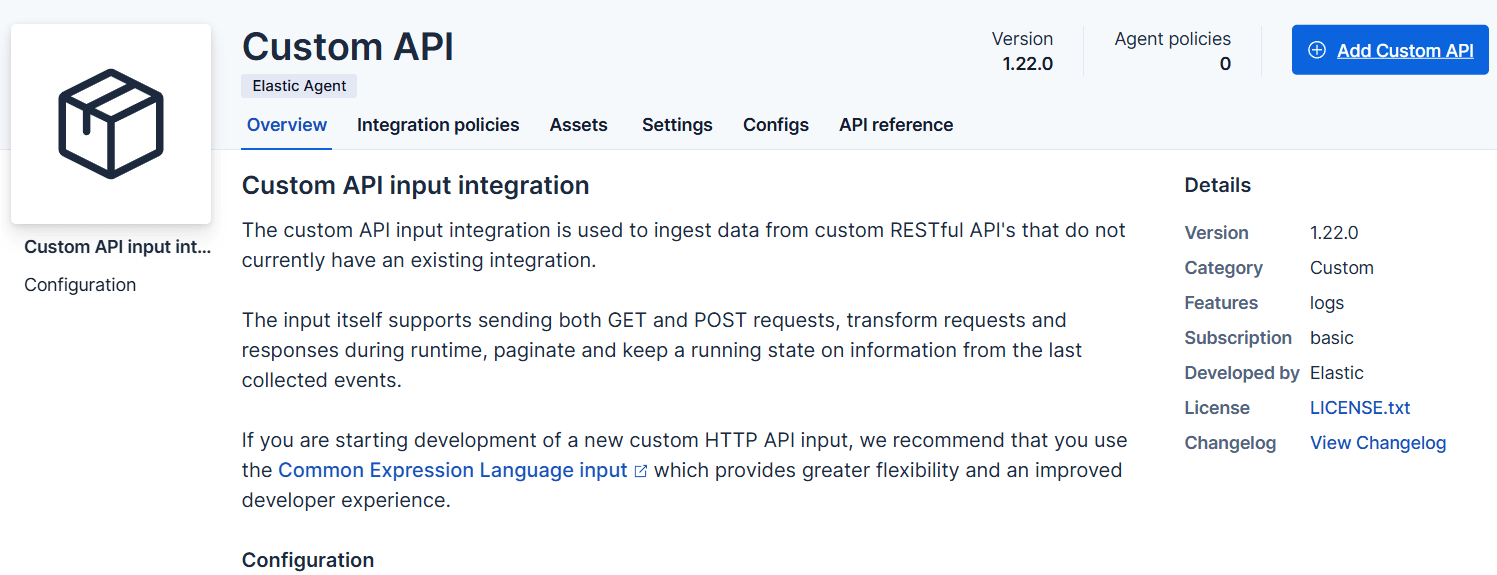Click the Custom API package box icon

point(111,124)
